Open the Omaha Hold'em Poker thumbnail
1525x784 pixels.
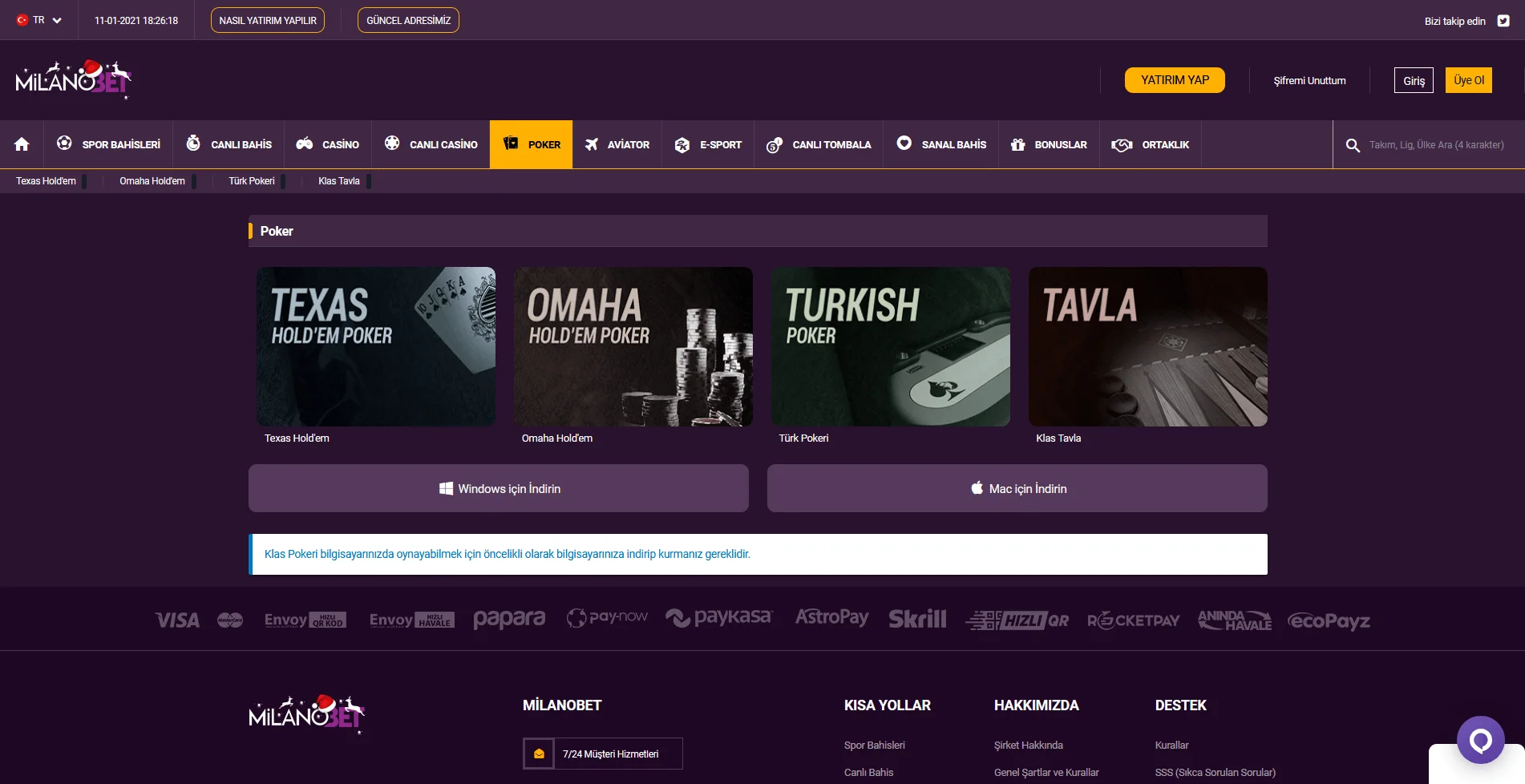click(633, 346)
